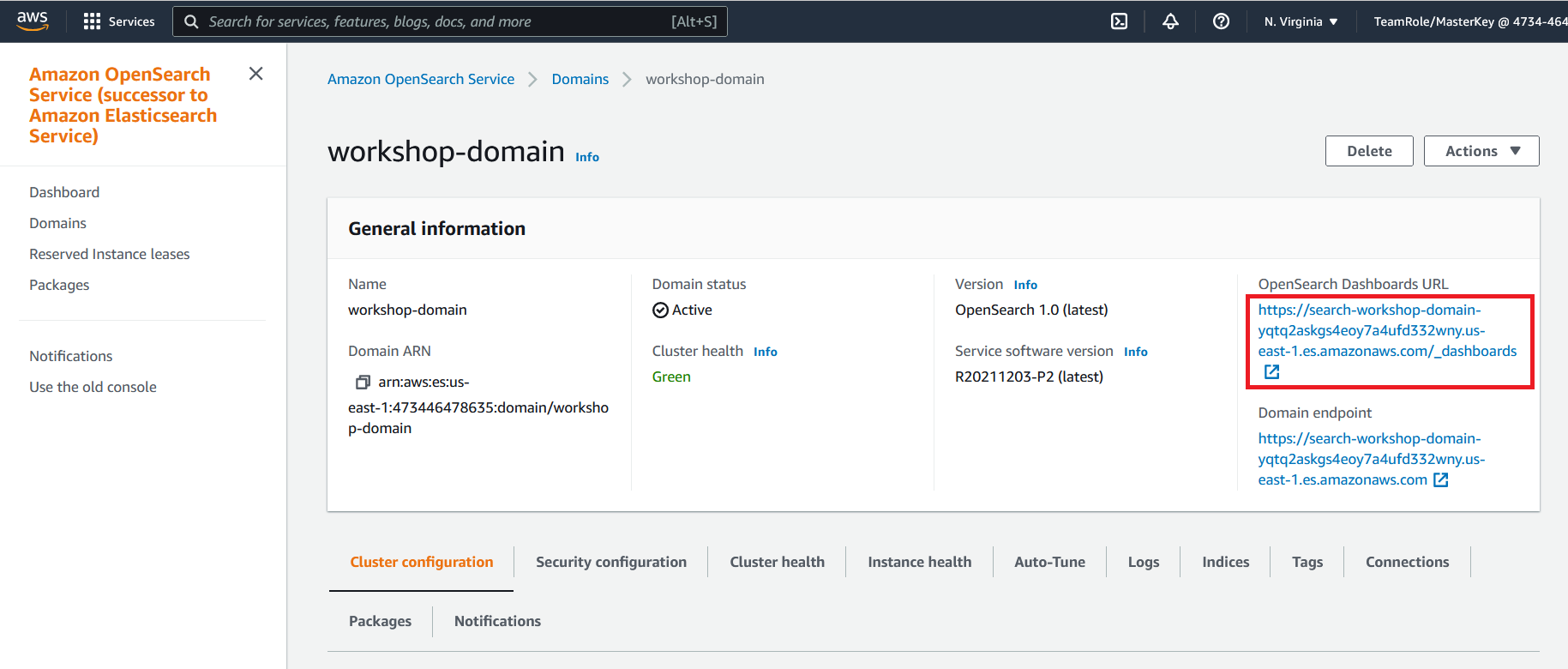
Task: Switch to Notifications tab
Action: click(x=498, y=621)
